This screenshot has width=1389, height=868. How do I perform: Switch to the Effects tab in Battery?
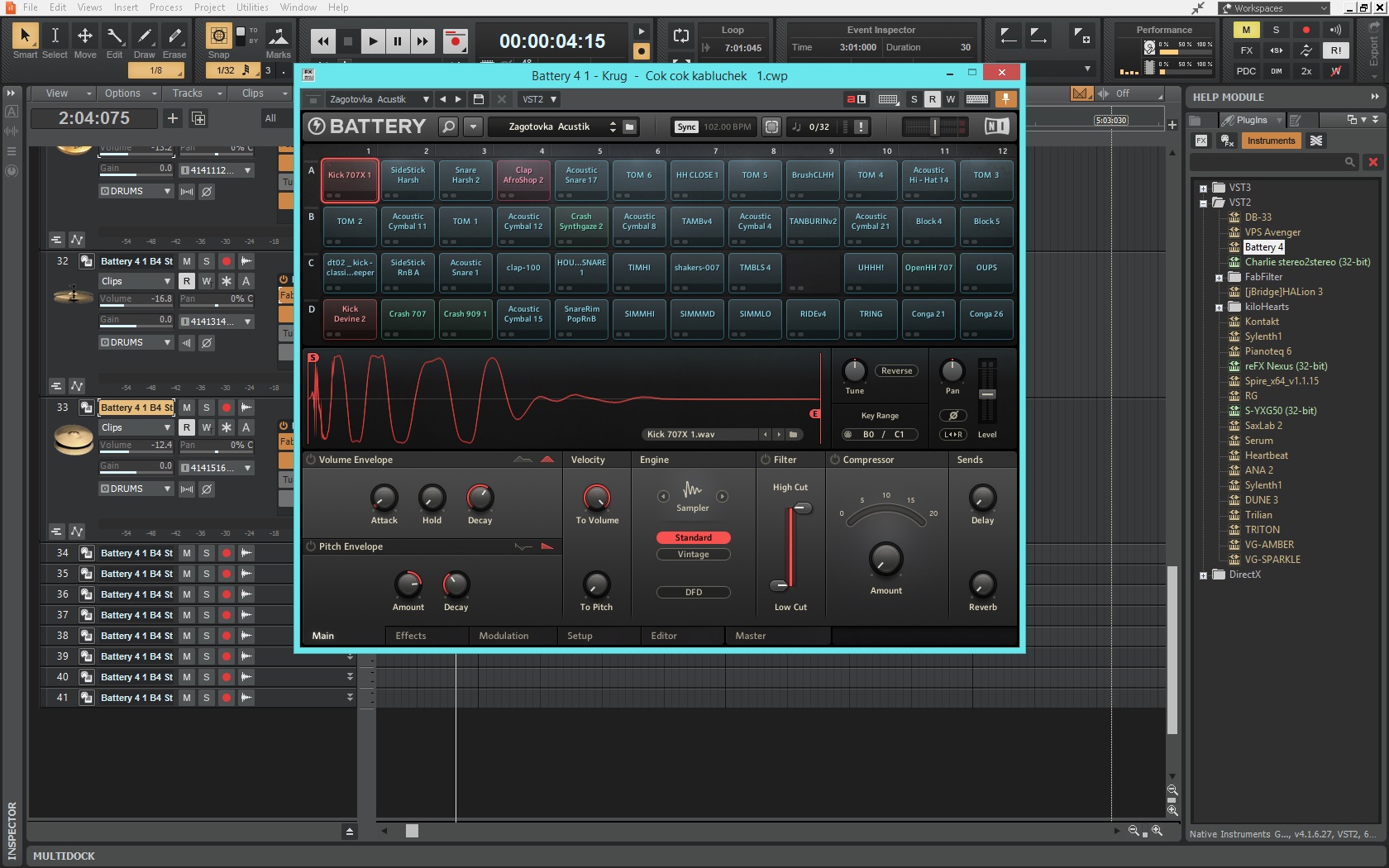[410, 636]
